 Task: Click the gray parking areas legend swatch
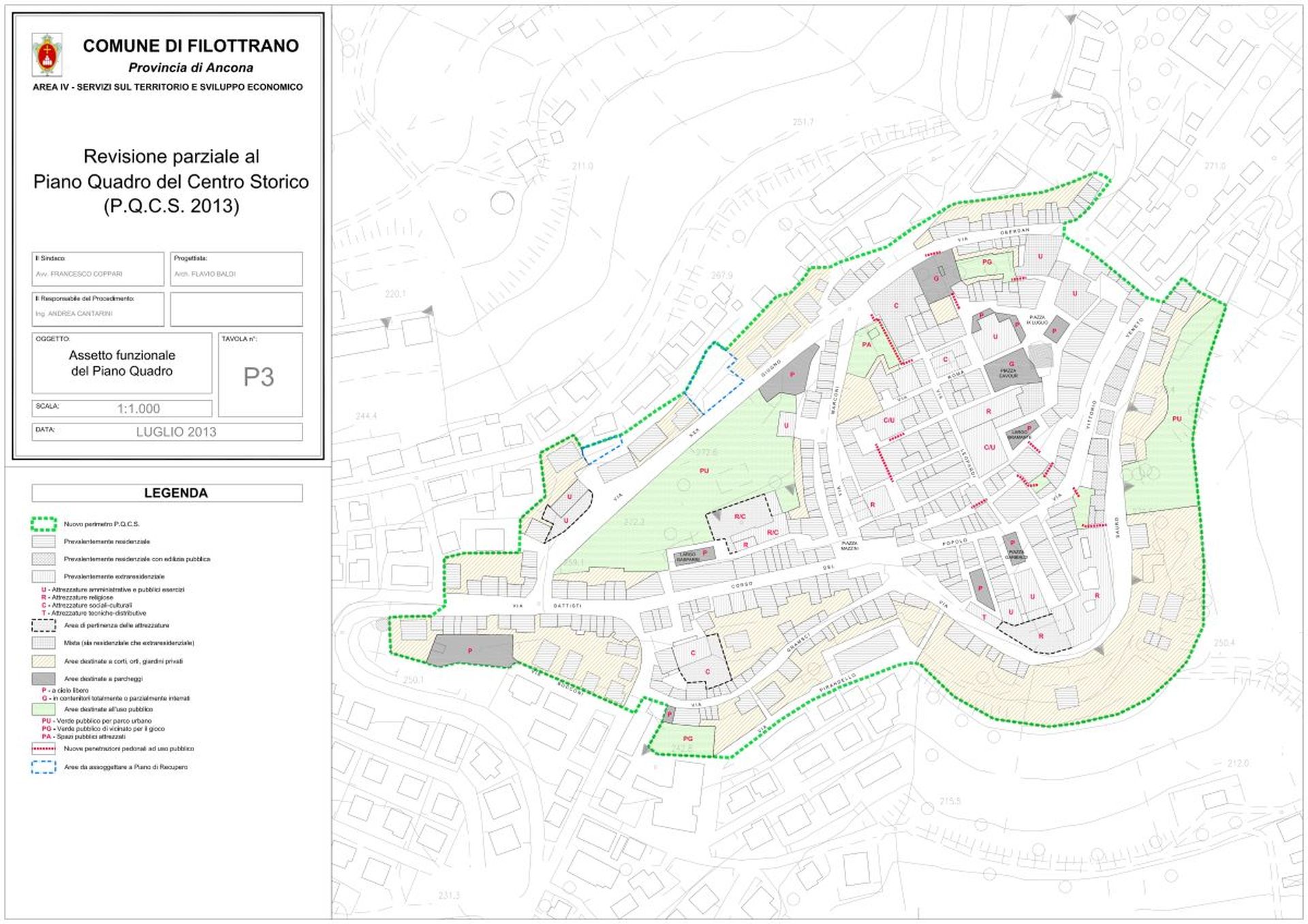44,678
